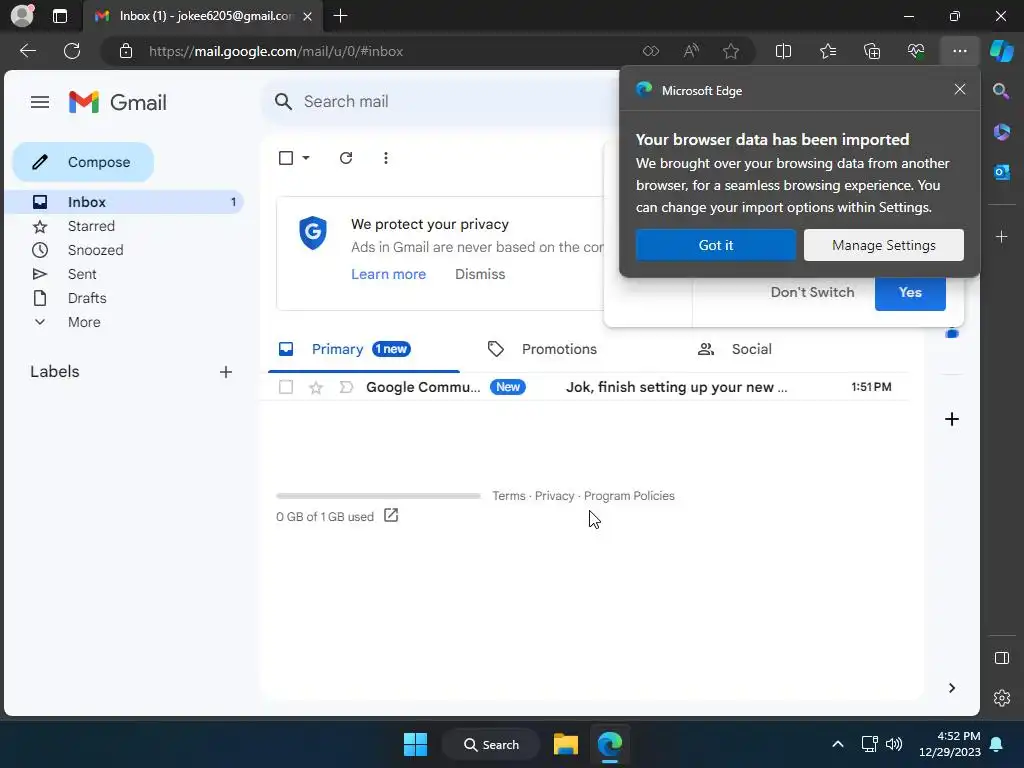Show hidden system tray icons
Screen dimensions: 1024x768
(838, 744)
